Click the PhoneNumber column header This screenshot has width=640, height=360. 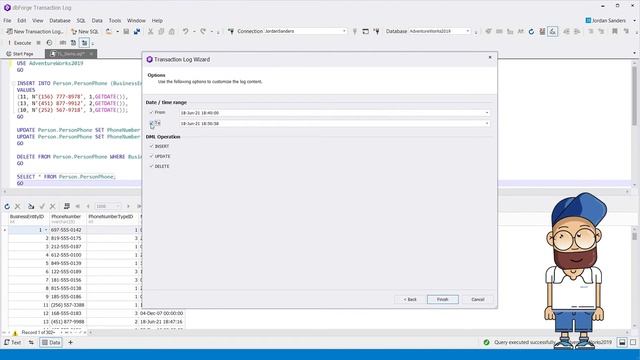click(x=68, y=219)
